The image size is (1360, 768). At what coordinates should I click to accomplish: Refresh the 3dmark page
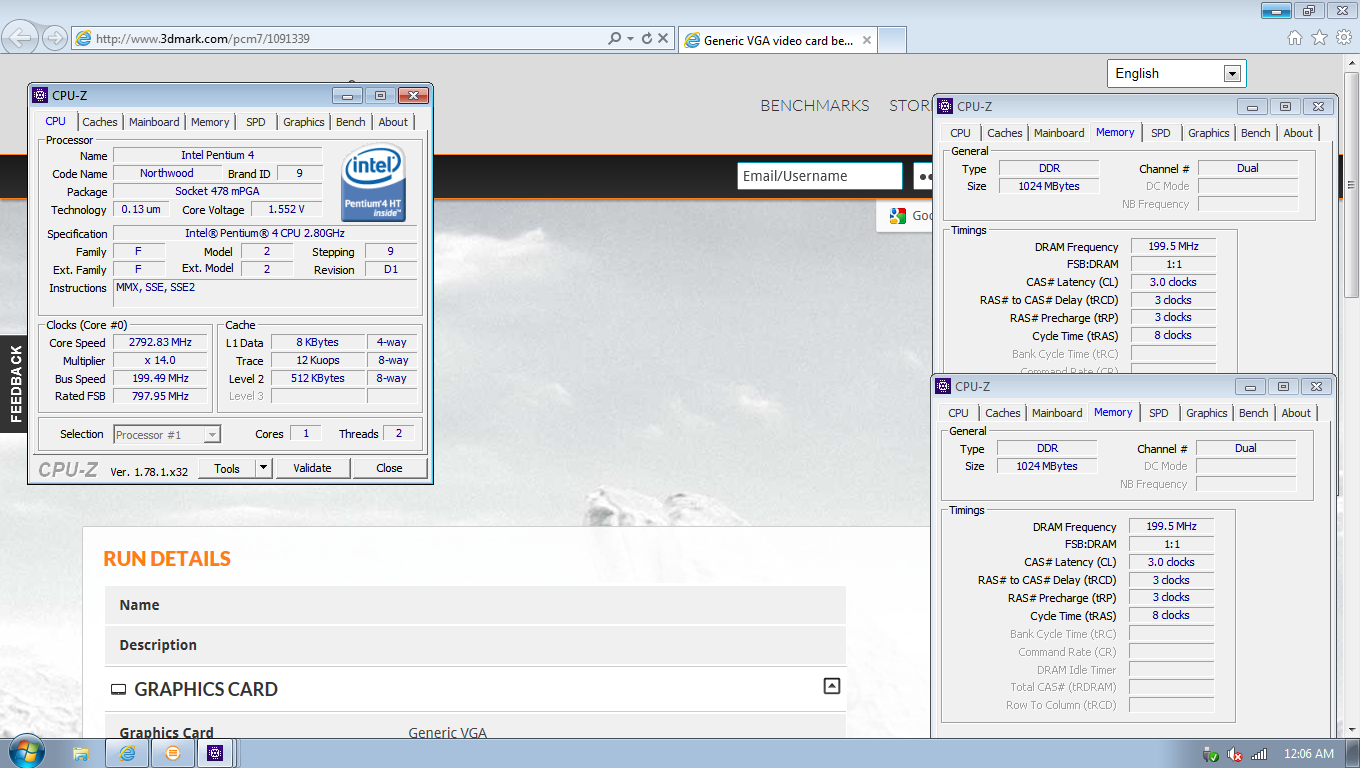click(x=647, y=39)
